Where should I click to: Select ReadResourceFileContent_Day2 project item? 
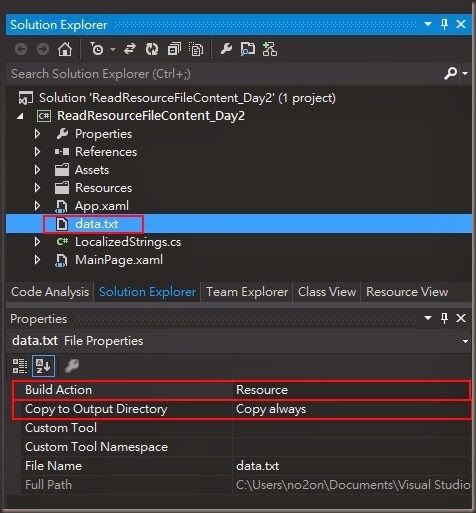151,116
